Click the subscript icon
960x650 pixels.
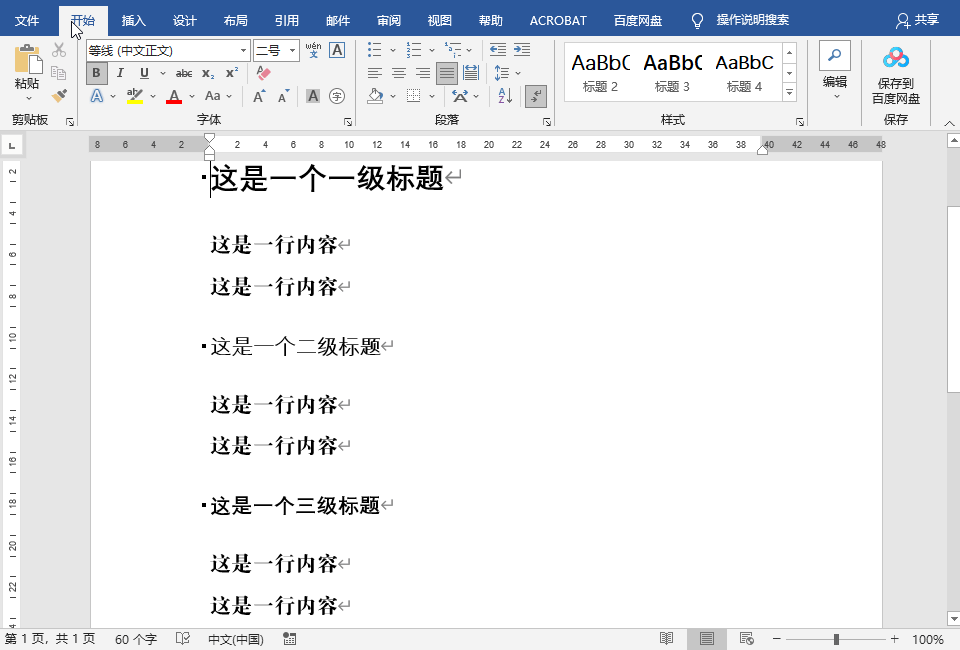pyautogui.click(x=210, y=72)
